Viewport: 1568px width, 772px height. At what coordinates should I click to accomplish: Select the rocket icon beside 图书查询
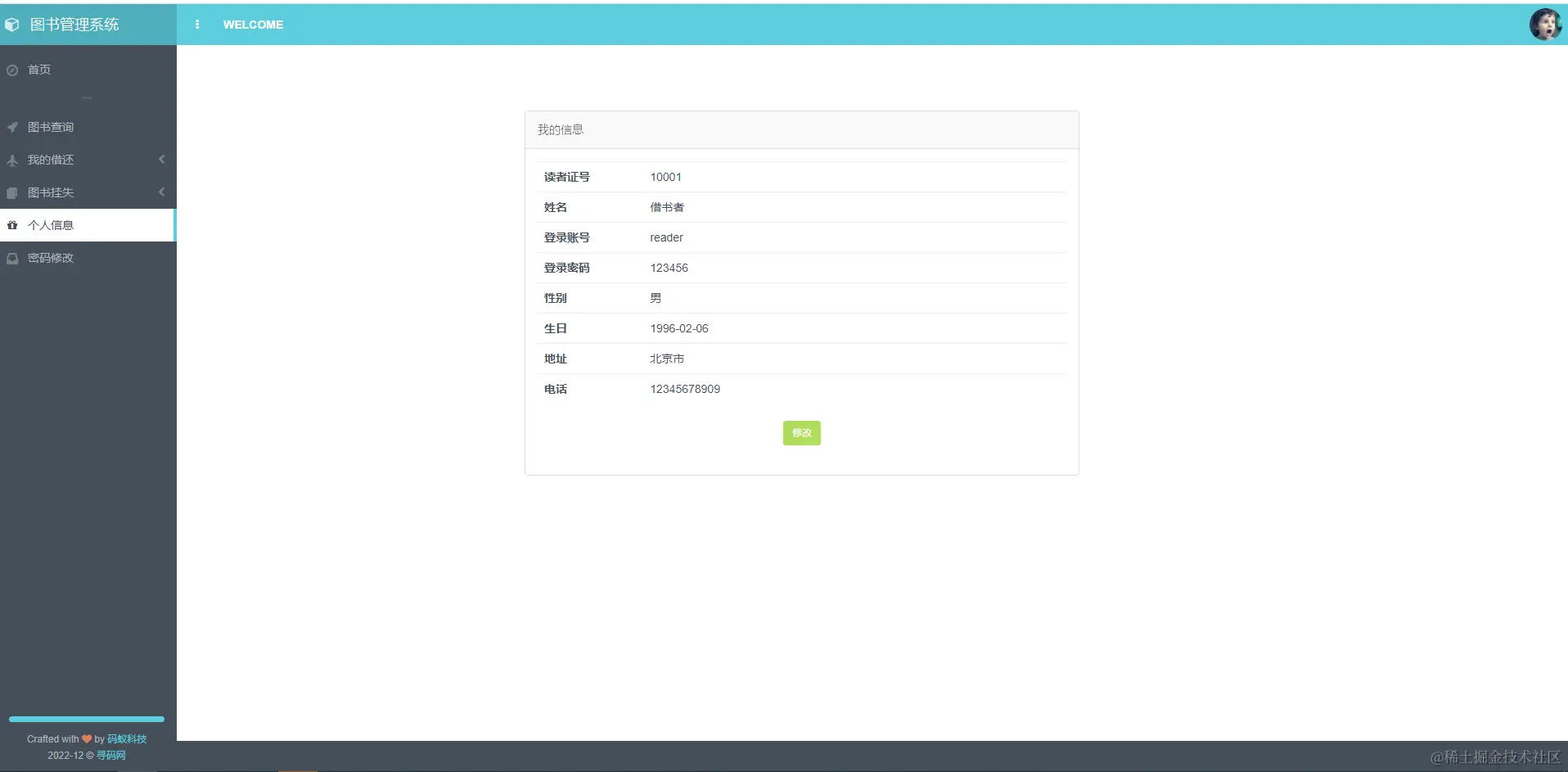(11, 127)
